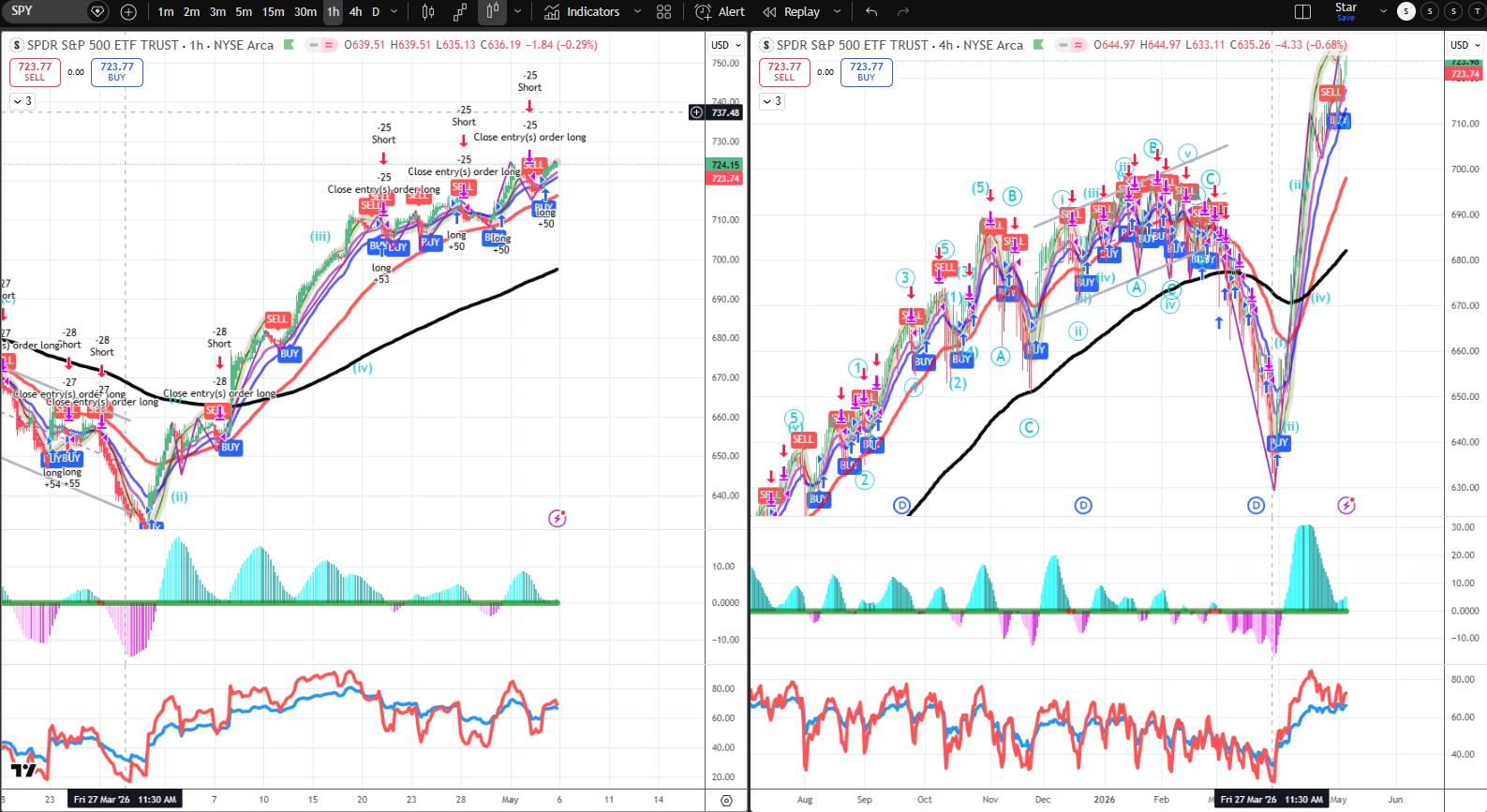Viewport: 1487px width, 812px height.
Task: Toggle the pink session indicator on 1h chart
Action: point(329,45)
